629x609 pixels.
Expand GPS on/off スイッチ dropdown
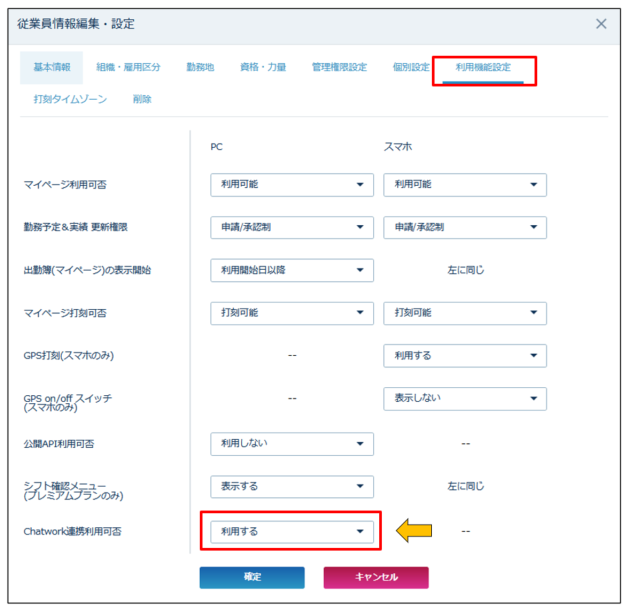click(465, 399)
